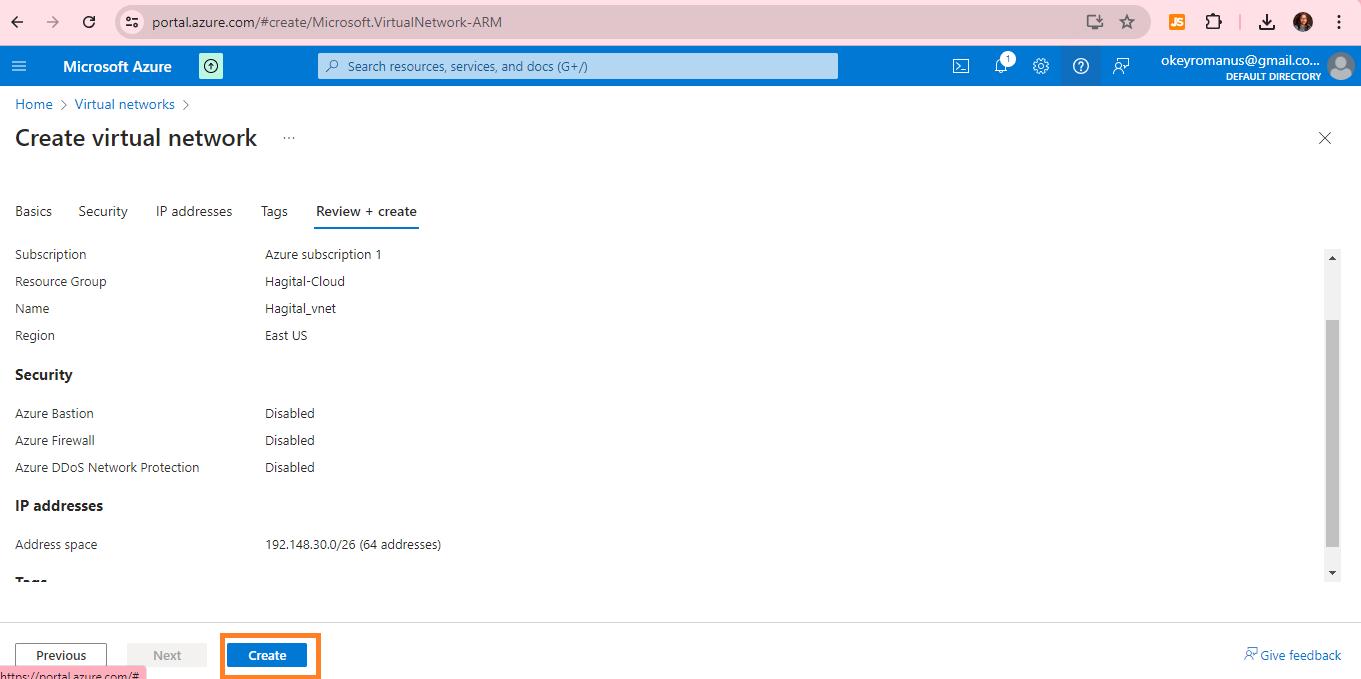
Task: Switch to the Basics tab
Action: coord(33,211)
